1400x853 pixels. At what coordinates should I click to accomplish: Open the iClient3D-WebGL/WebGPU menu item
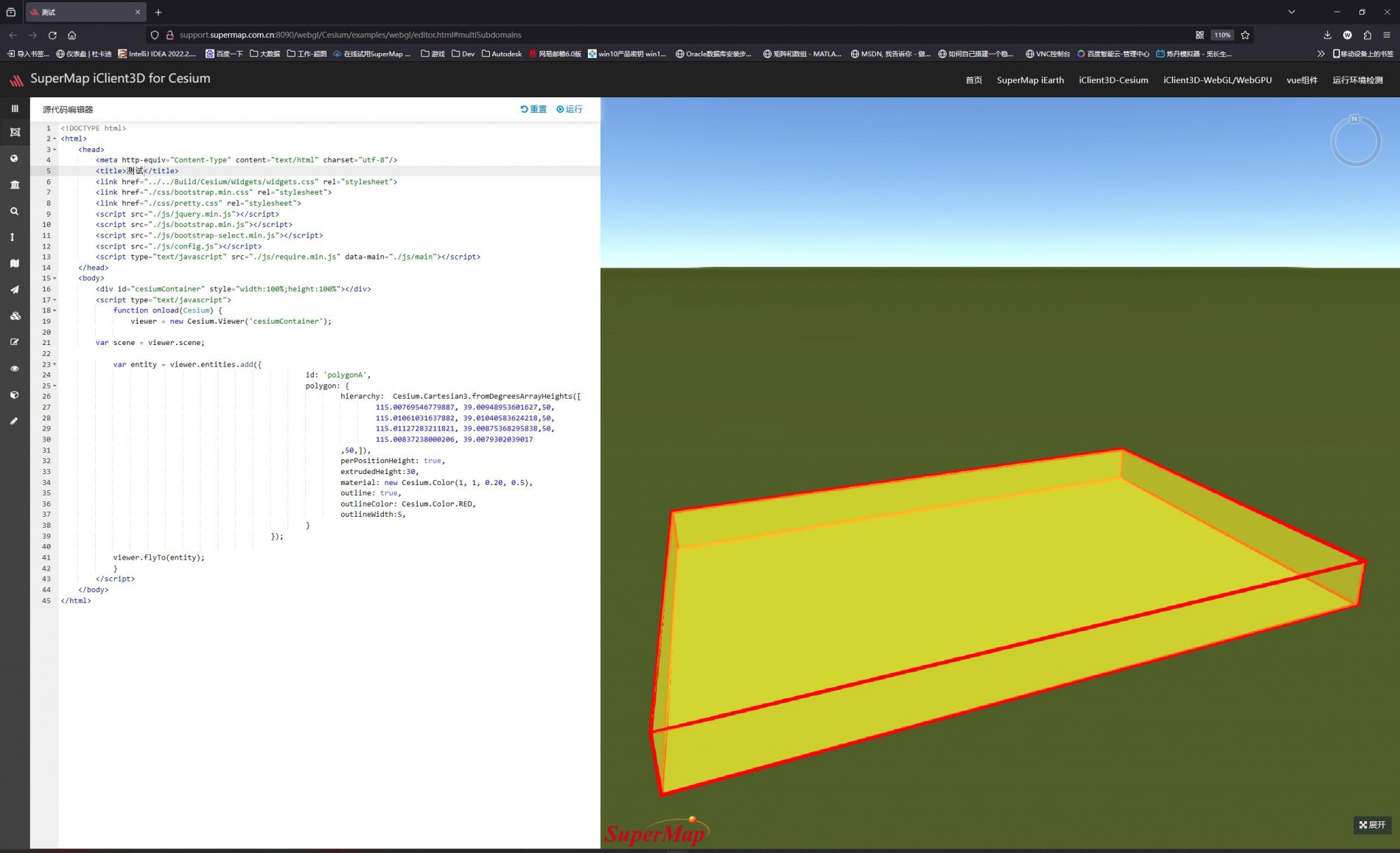pos(1217,80)
